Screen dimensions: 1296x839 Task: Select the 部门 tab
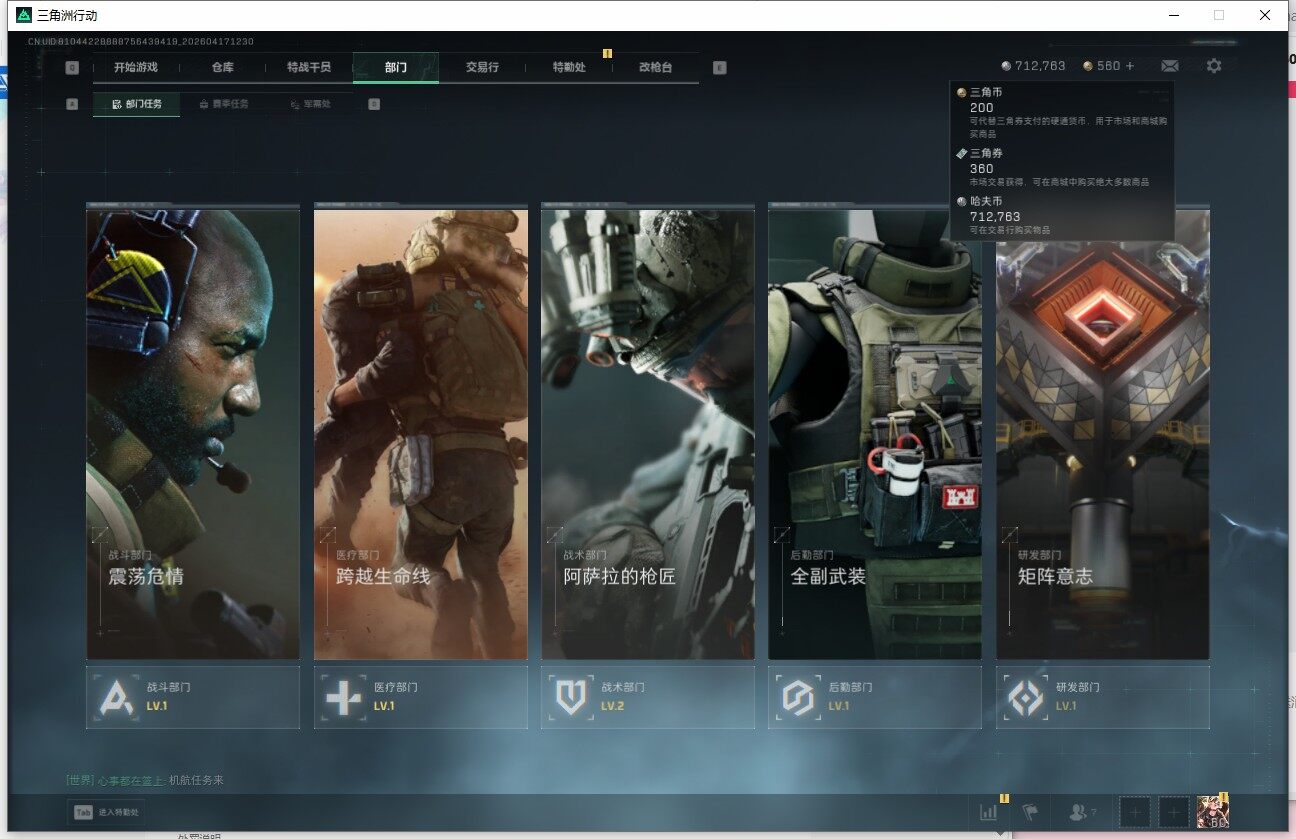click(x=395, y=67)
